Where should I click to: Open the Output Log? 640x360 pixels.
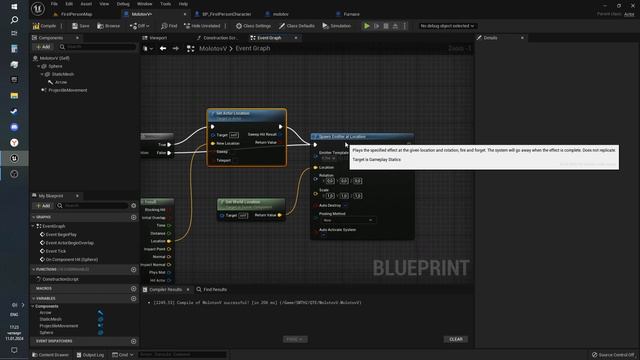(90, 355)
